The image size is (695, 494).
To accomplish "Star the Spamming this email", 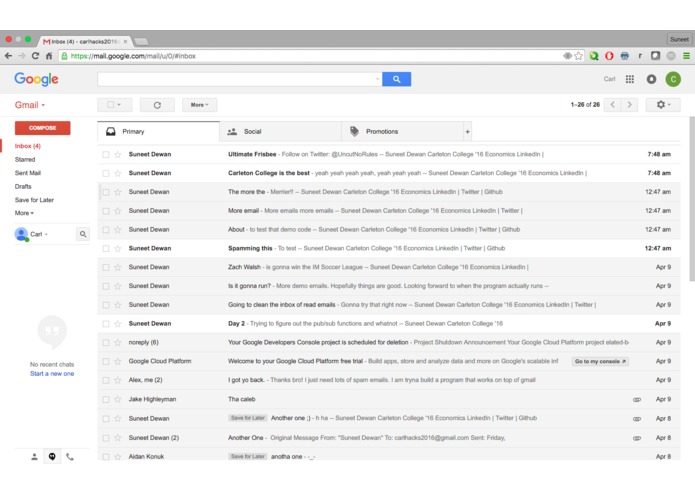I will 118,249.
